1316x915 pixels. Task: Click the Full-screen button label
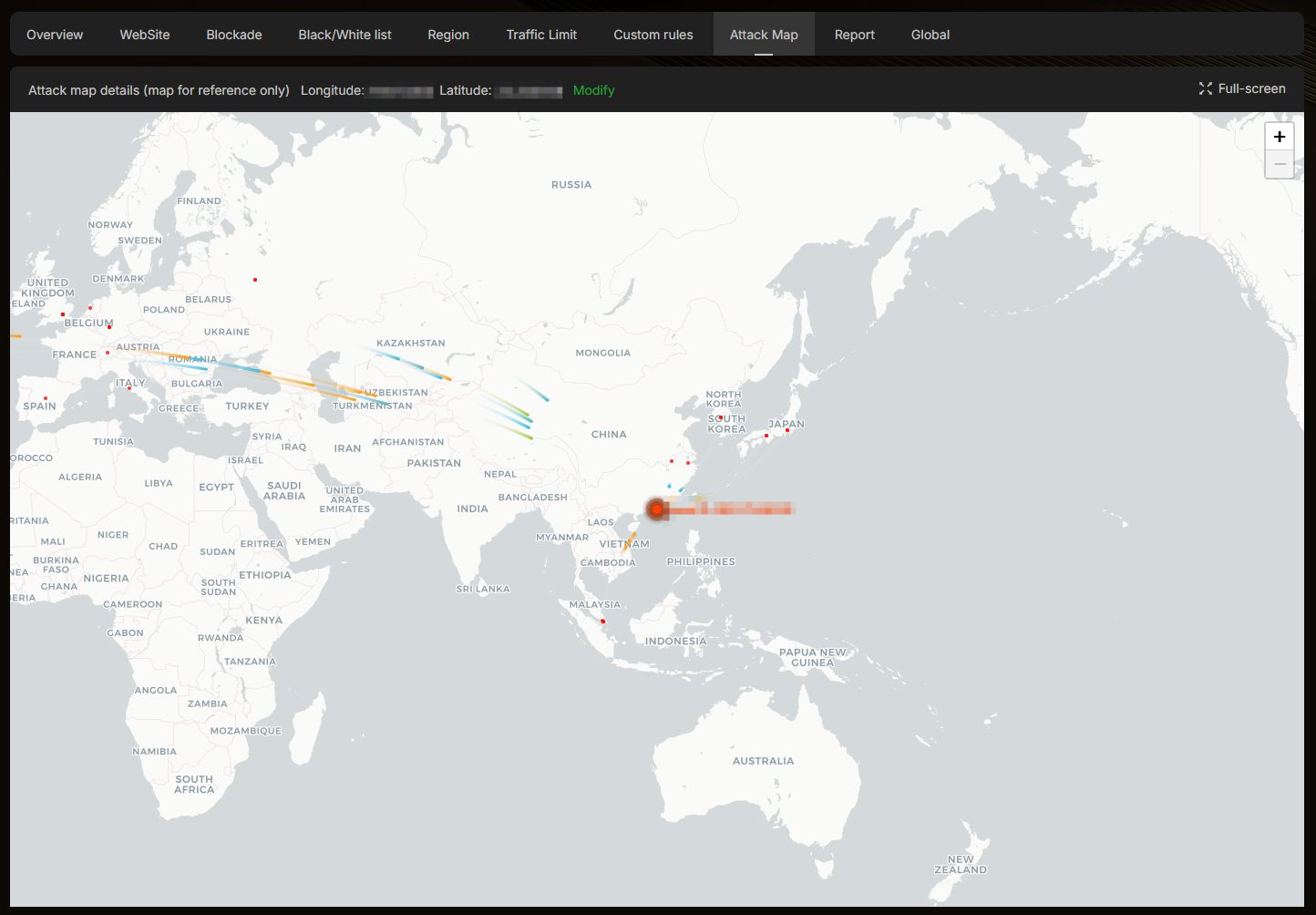pos(1251,88)
